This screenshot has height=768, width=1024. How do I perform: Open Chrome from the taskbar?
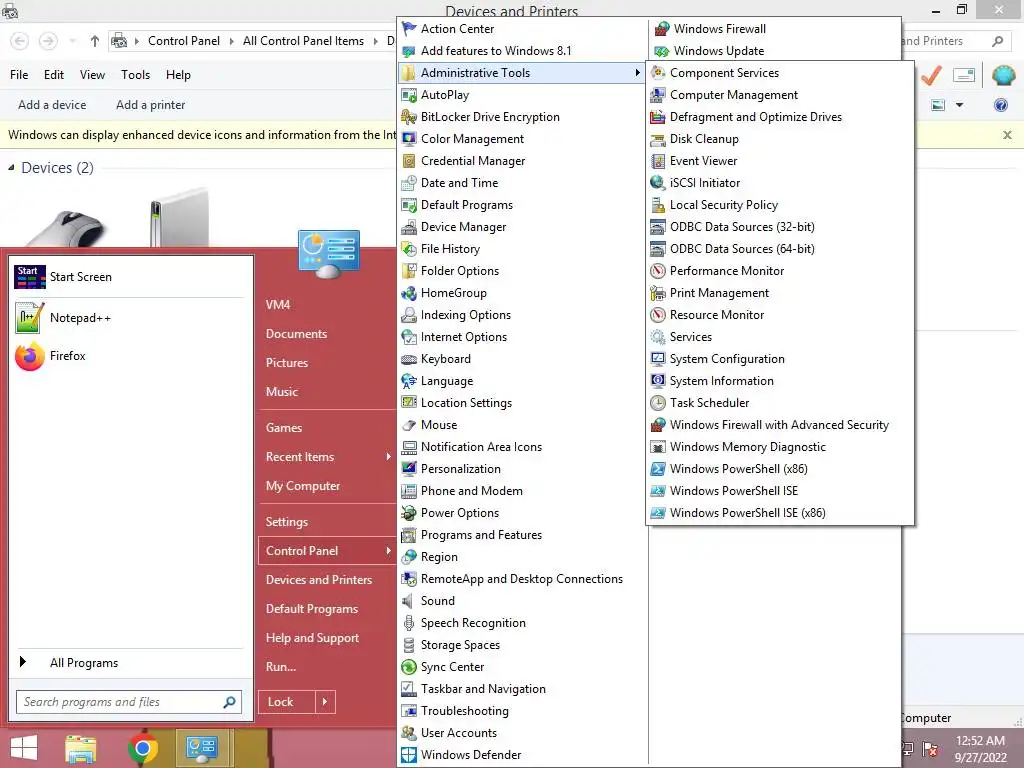click(x=142, y=748)
